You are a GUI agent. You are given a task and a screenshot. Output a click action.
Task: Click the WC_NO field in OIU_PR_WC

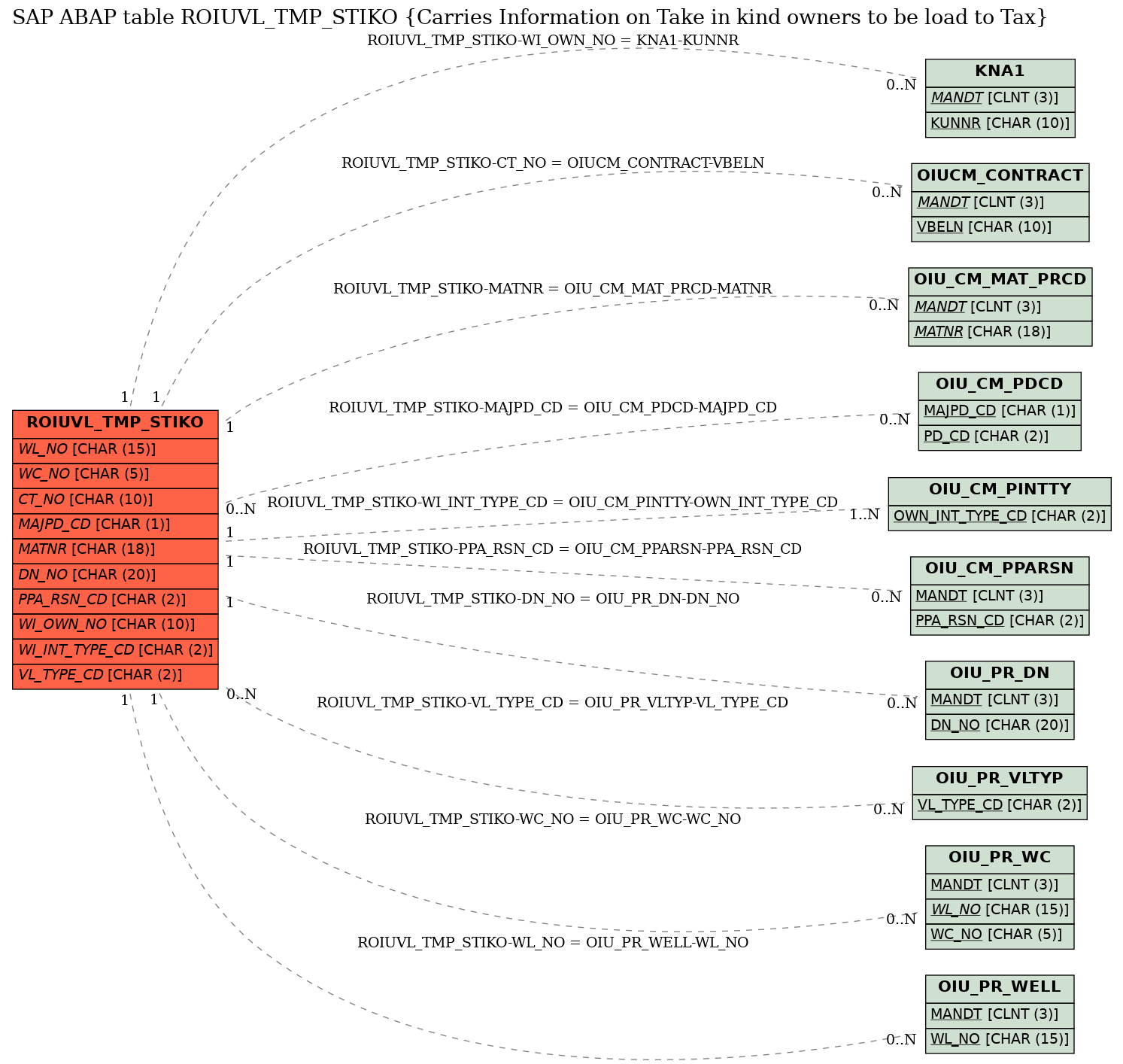pos(1000,935)
